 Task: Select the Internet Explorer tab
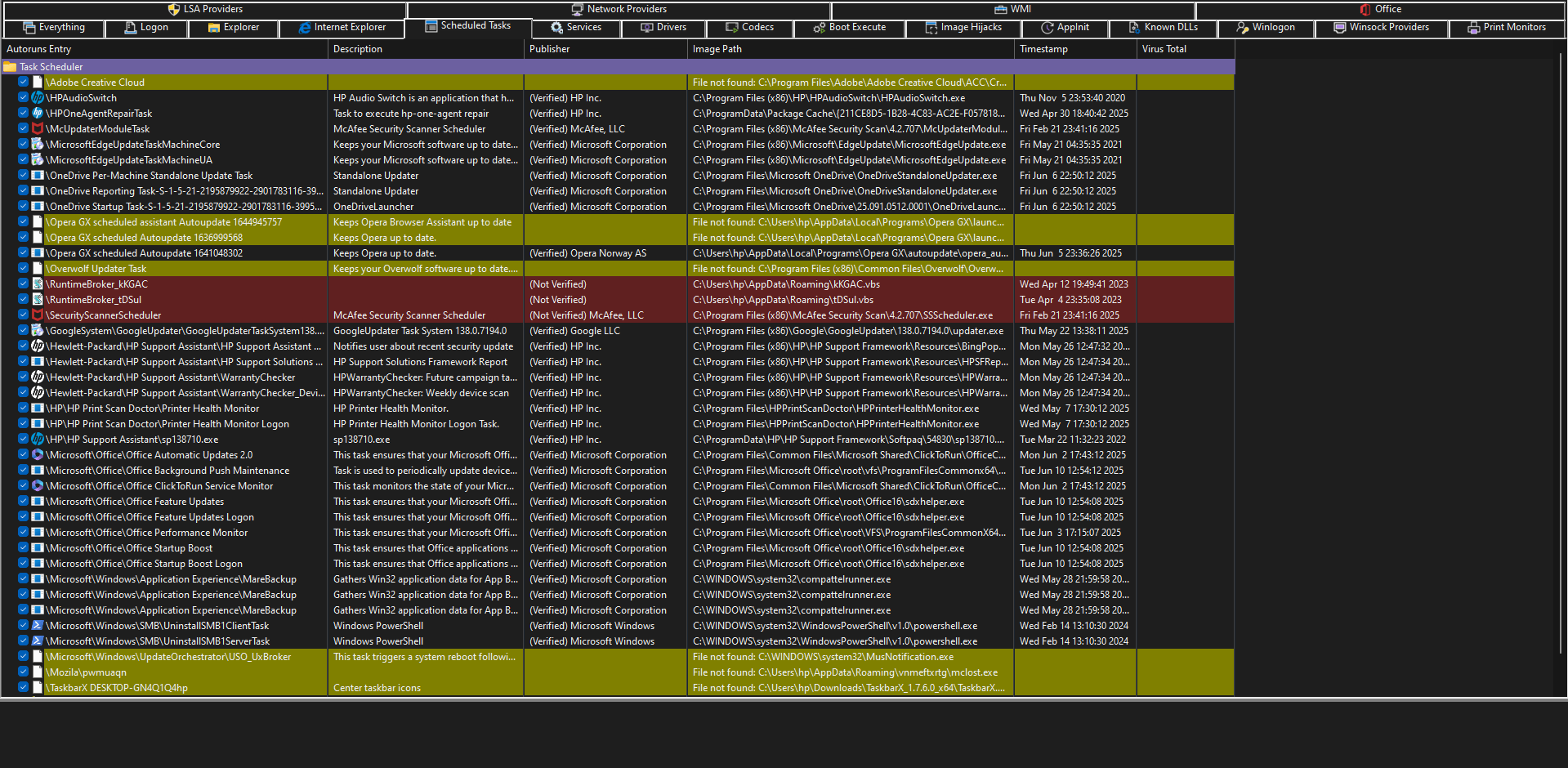(342, 28)
